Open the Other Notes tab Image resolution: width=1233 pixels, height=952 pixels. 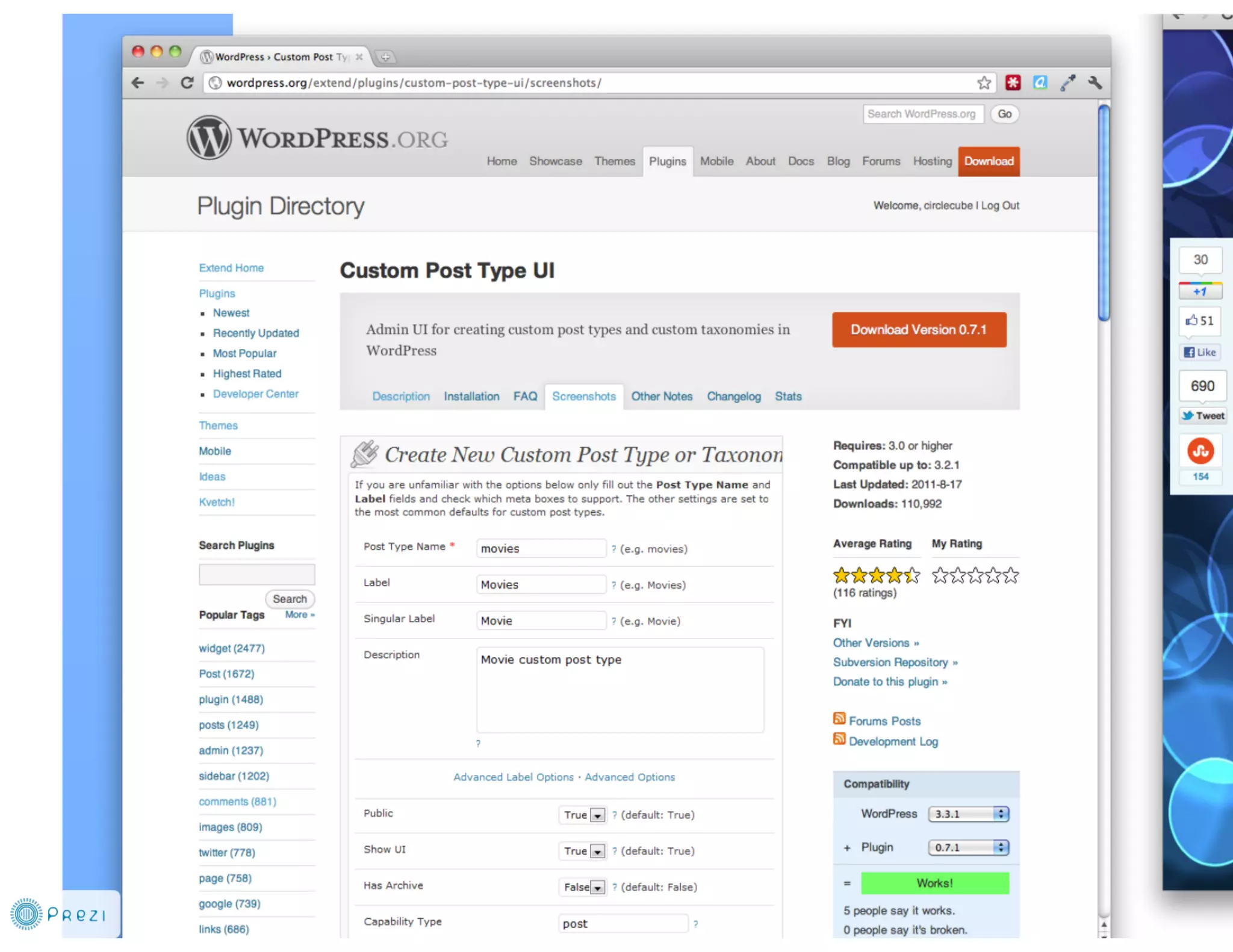pyautogui.click(x=662, y=396)
